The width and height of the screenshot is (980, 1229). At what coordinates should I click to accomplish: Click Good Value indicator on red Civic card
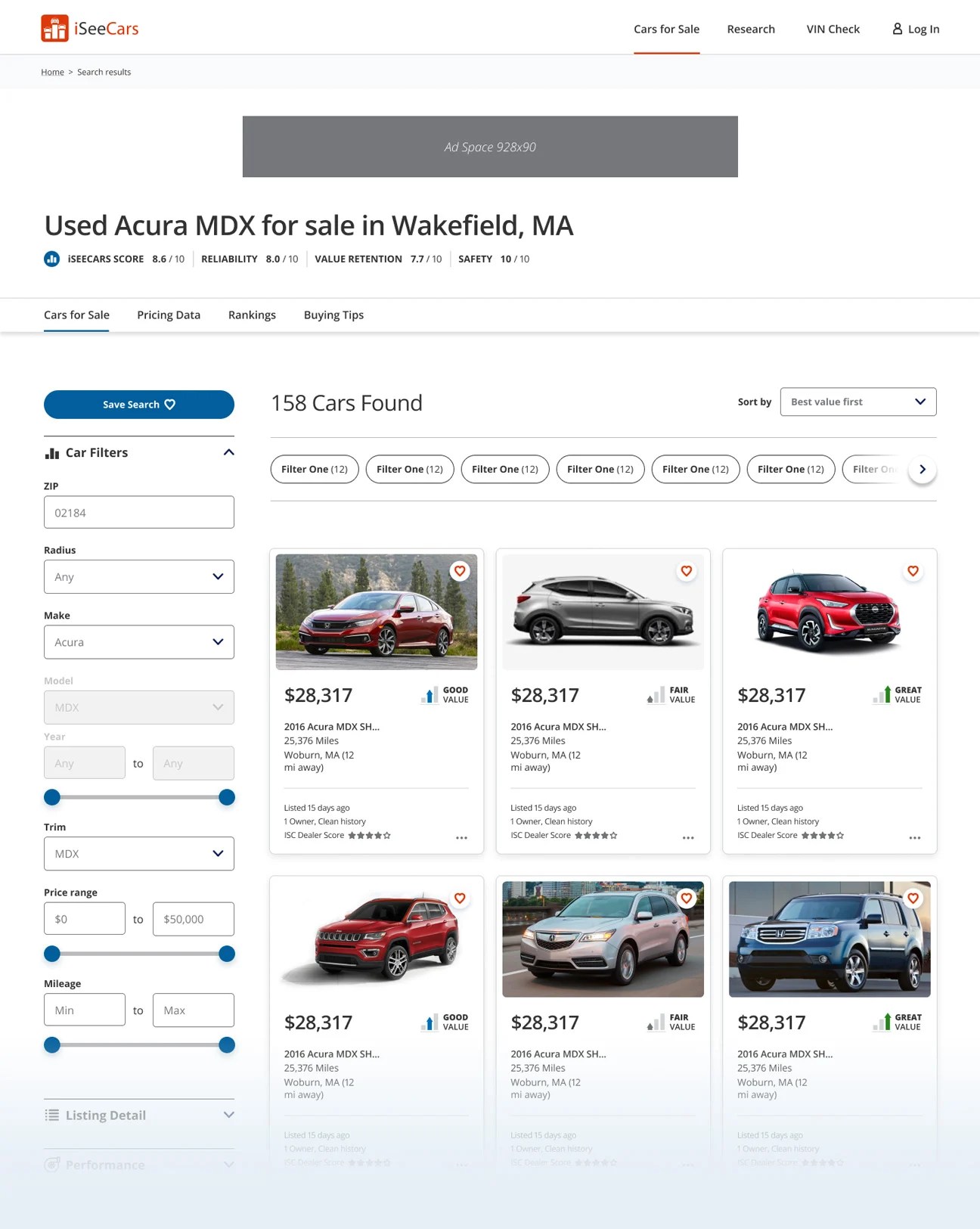pyautogui.click(x=445, y=695)
